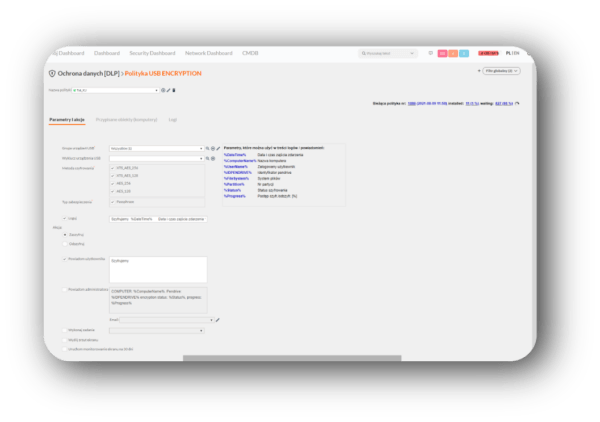Toggle the log entry checkbox above Akcja
This screenshot has width=600, height=422.
click(65, 218)
